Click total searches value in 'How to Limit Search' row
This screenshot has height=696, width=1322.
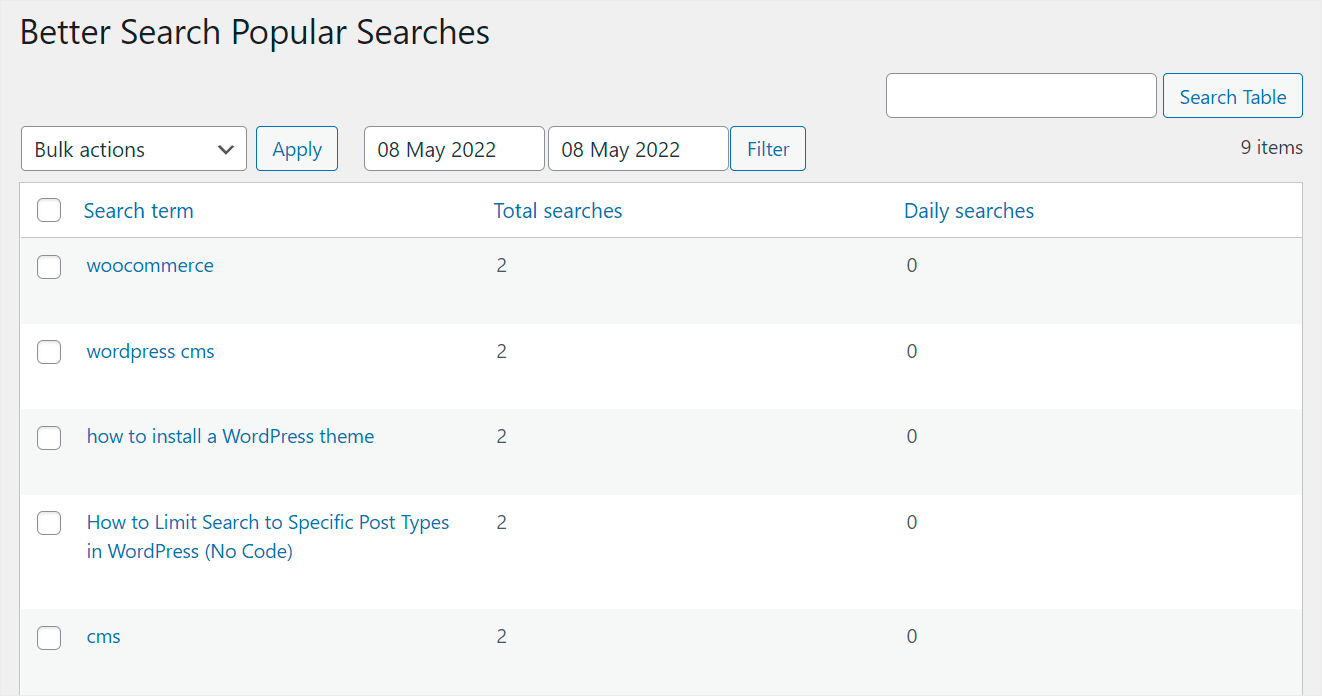tap(502, 522)
